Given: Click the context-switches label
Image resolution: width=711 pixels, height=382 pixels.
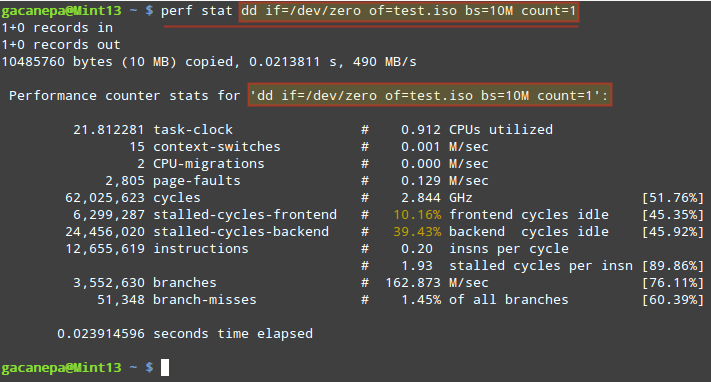Looking at the screenshot, I should (217, 147).
